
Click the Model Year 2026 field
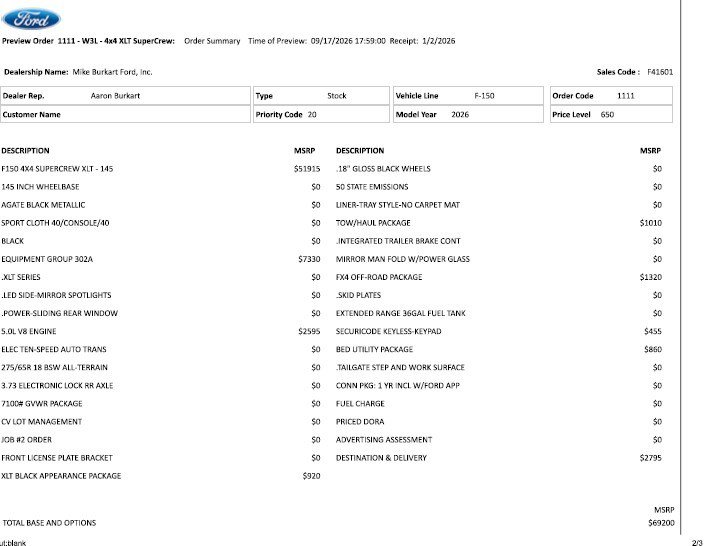coord(468,114)
